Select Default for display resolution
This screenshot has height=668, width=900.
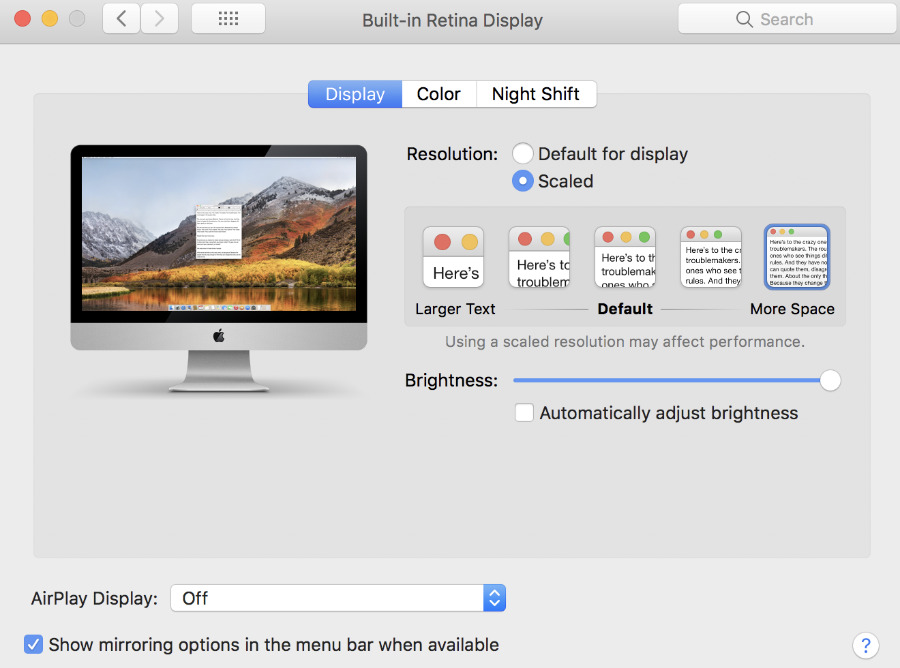tap(522, 153)
